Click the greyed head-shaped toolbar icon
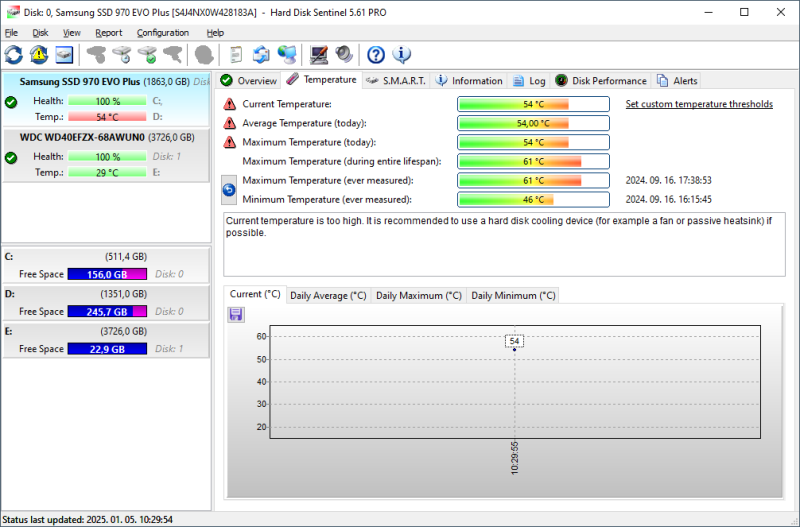The height and width of the screenshot is (527, 800). [204, 55]
